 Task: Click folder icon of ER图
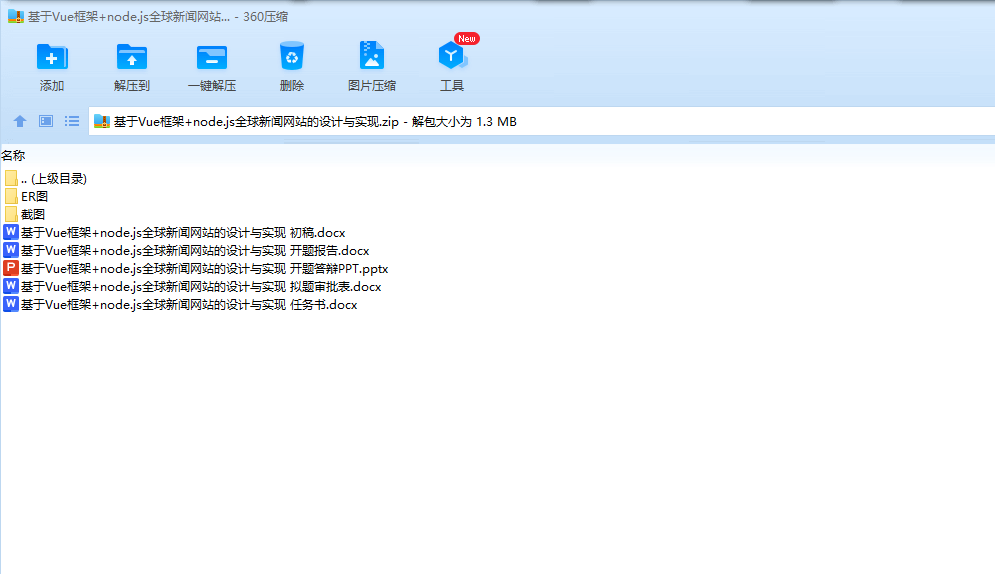[11, 196]
